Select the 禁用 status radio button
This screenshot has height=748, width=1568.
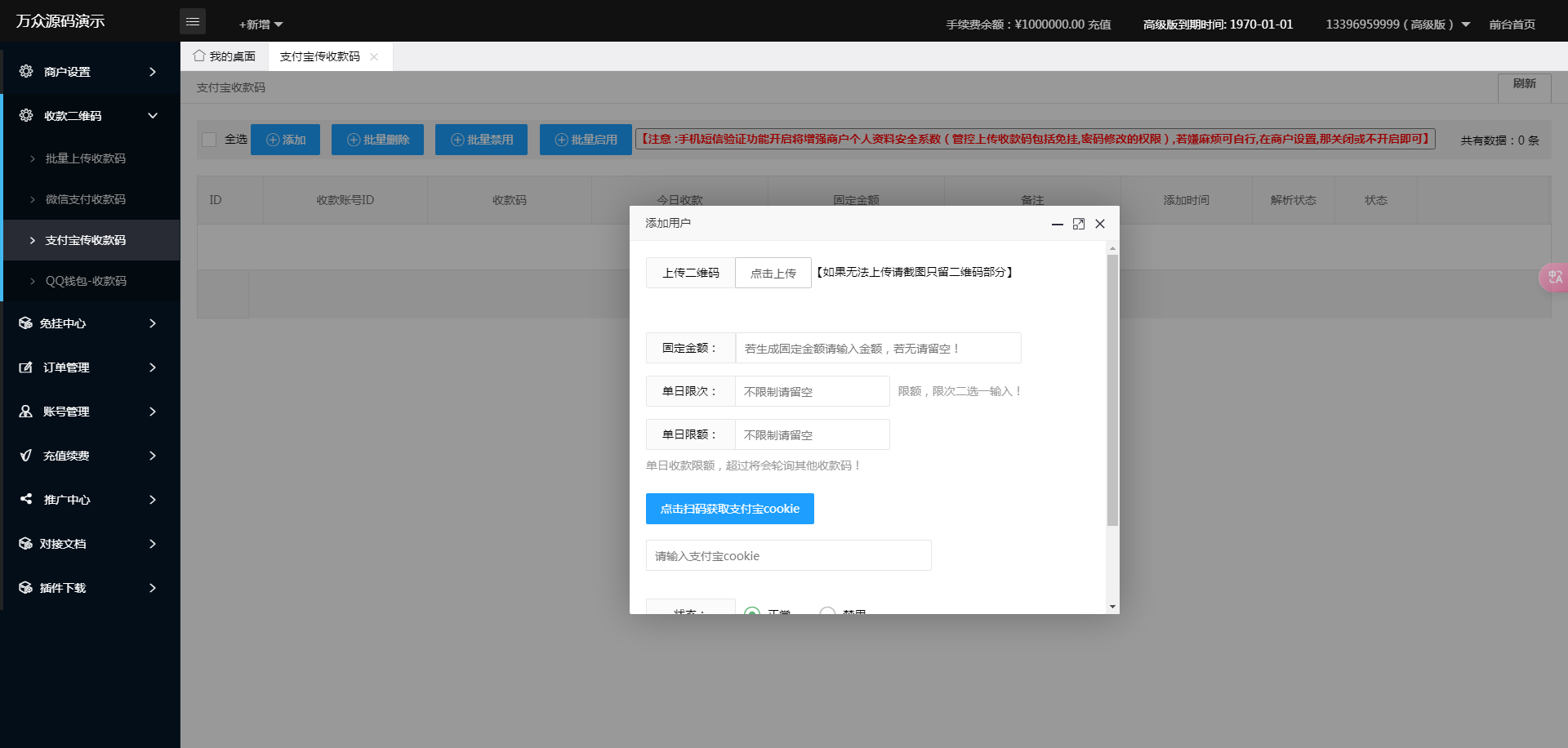click(x=827, y=612)
